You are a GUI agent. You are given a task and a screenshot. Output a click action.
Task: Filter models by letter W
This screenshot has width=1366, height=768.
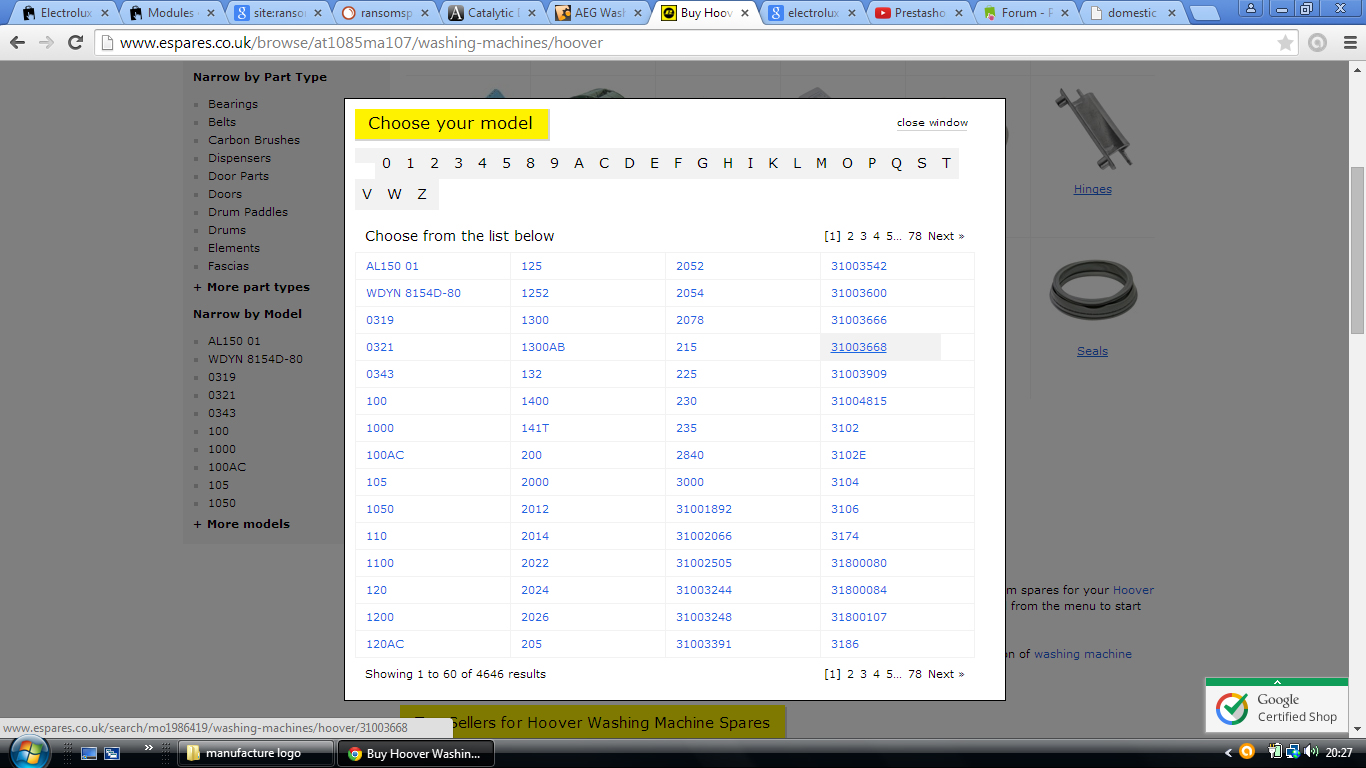point(394,194)
